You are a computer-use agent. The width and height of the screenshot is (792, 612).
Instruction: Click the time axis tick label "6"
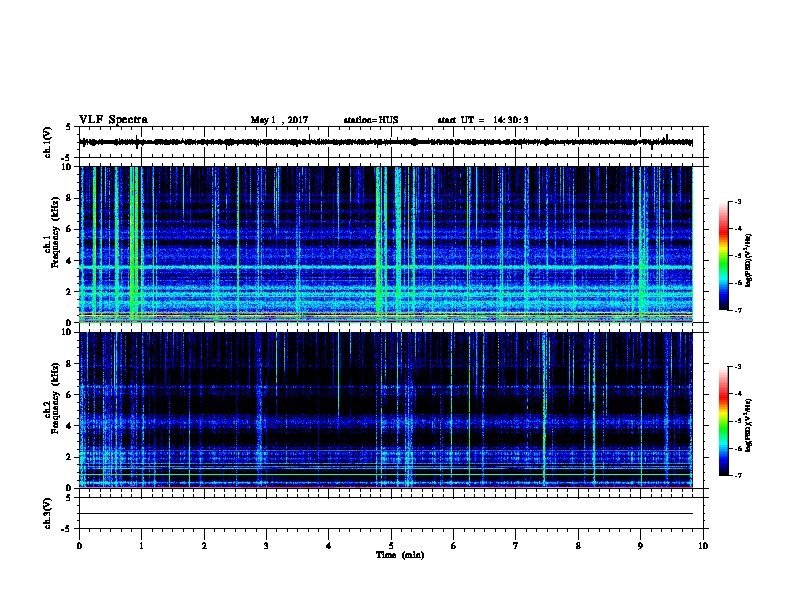coord(454,546)
